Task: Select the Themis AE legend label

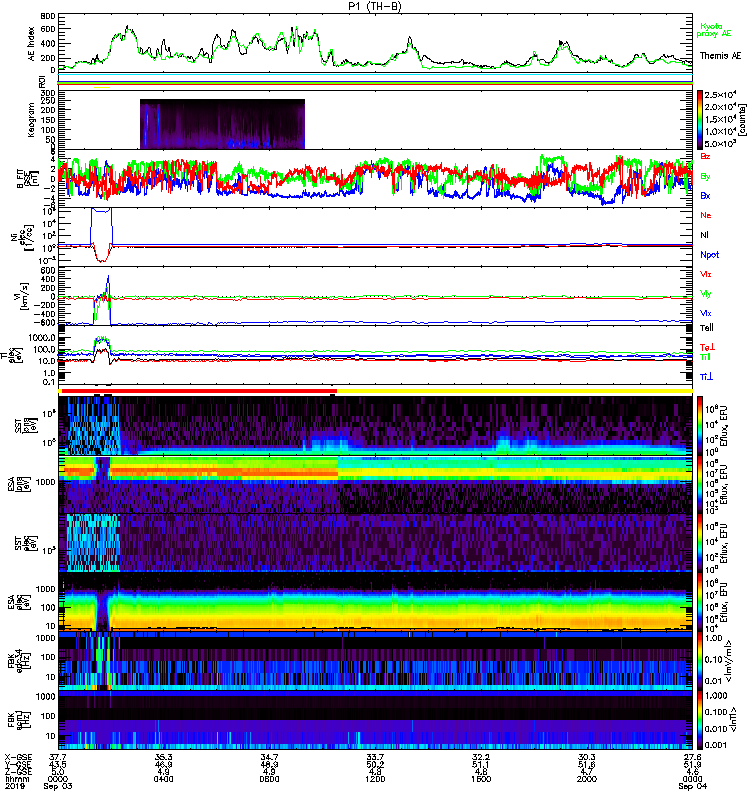Action: coord(720,56)
